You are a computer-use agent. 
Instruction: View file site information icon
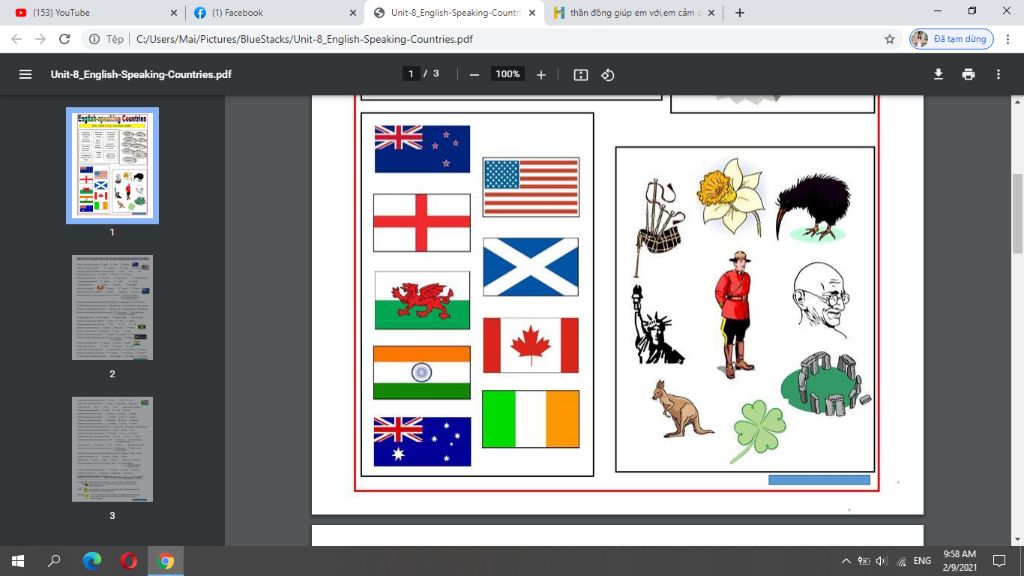coord(95,39)
